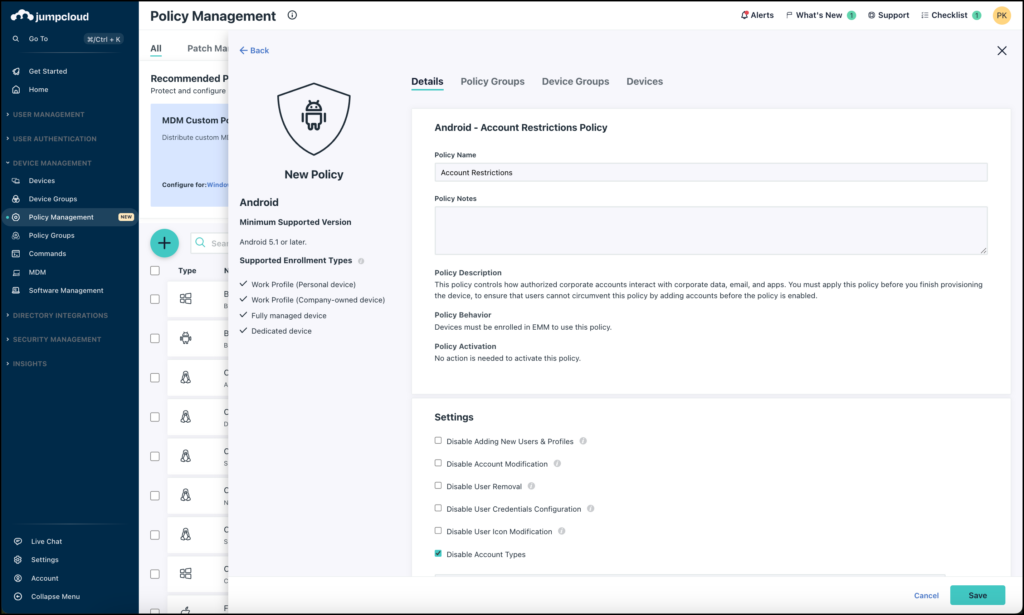The image size is (1024, 615).
Task: Expand the User Management section
Action: tap(46, 114)
